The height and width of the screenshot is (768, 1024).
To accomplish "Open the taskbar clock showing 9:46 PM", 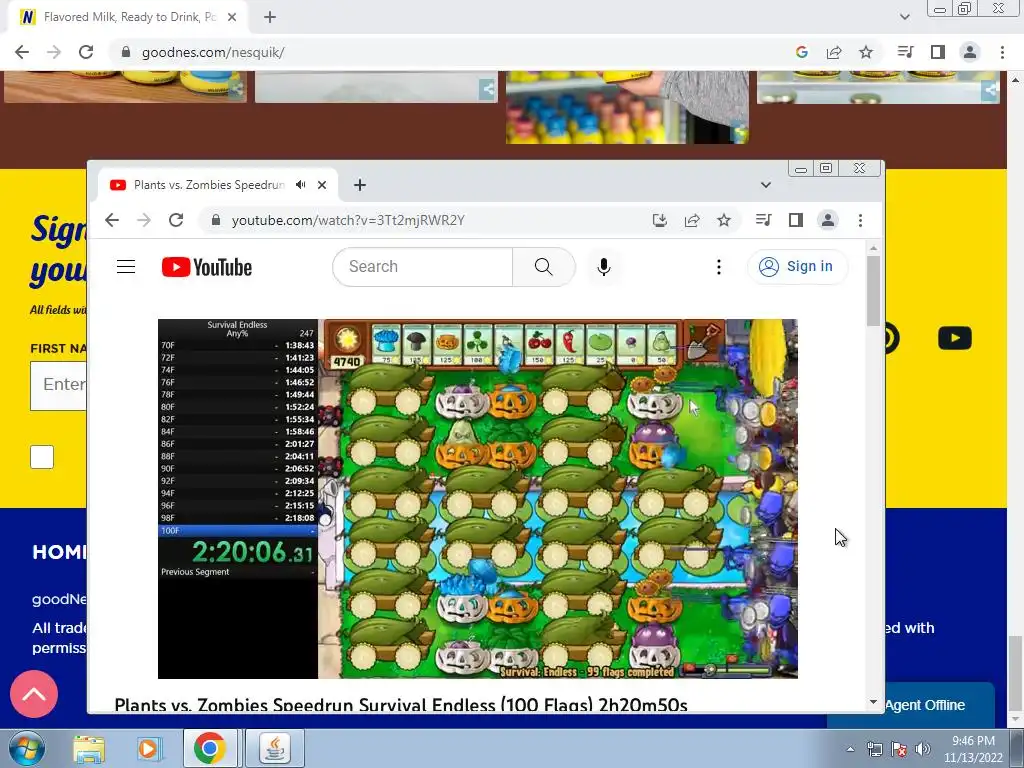I will 973,749.
